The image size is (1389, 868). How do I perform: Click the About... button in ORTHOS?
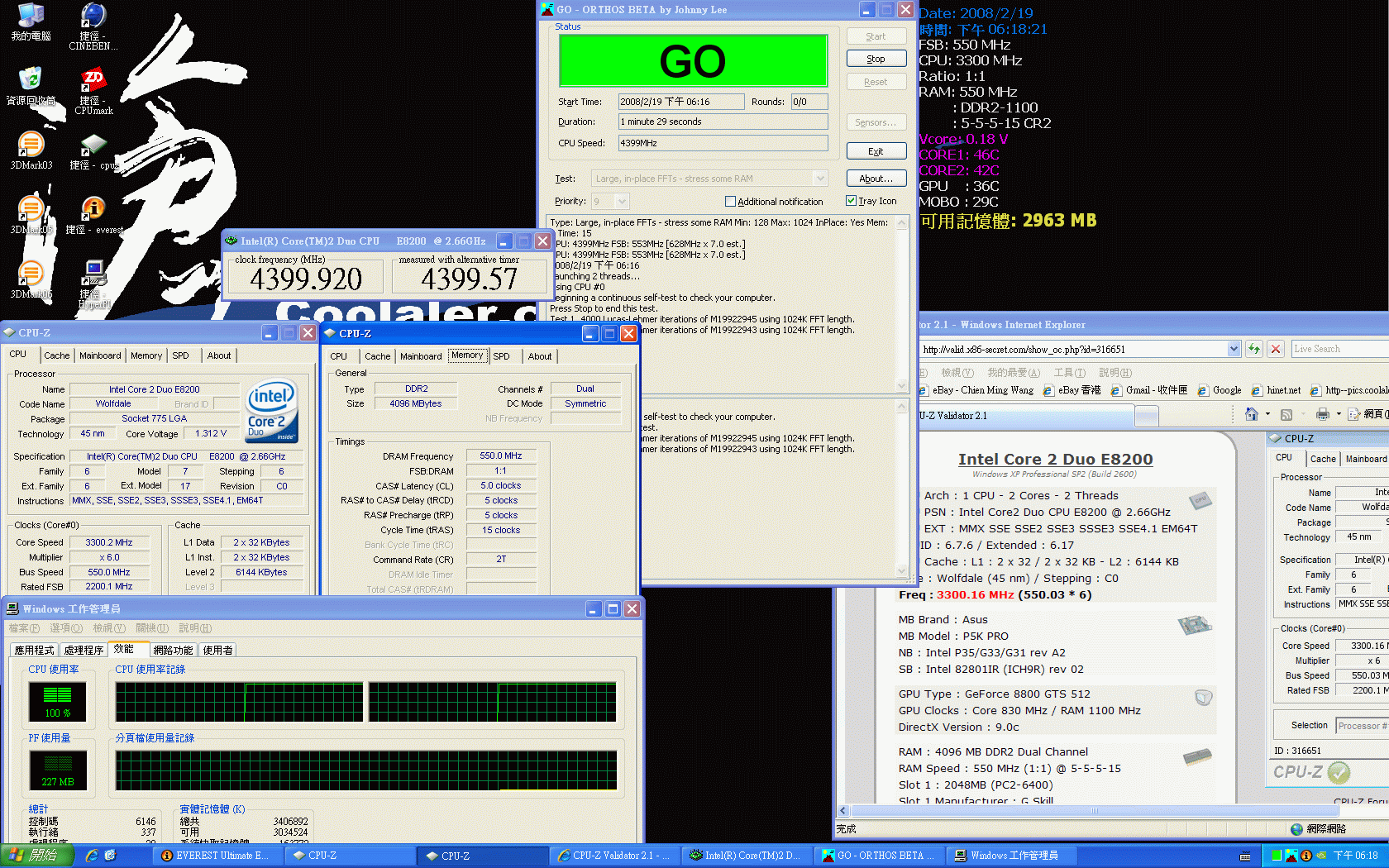click(x=876, y=178)
